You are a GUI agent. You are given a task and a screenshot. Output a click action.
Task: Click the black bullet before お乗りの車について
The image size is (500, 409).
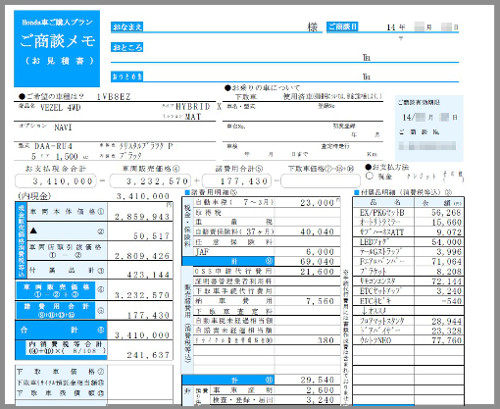coord(228,88)
